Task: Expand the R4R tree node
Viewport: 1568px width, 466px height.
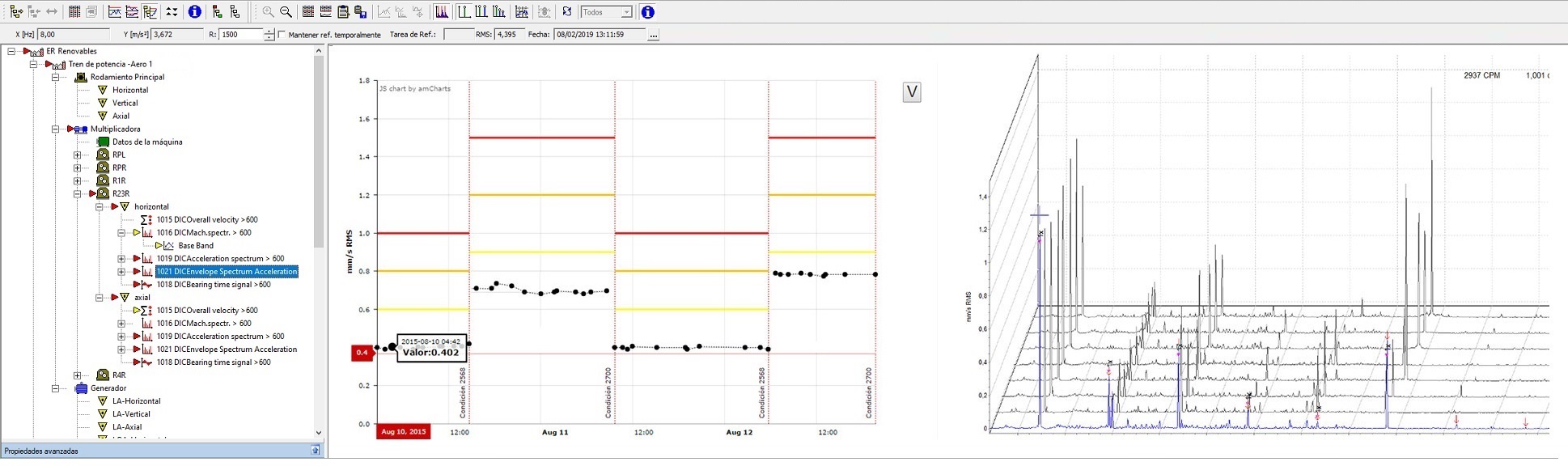Action: [78, 375]
